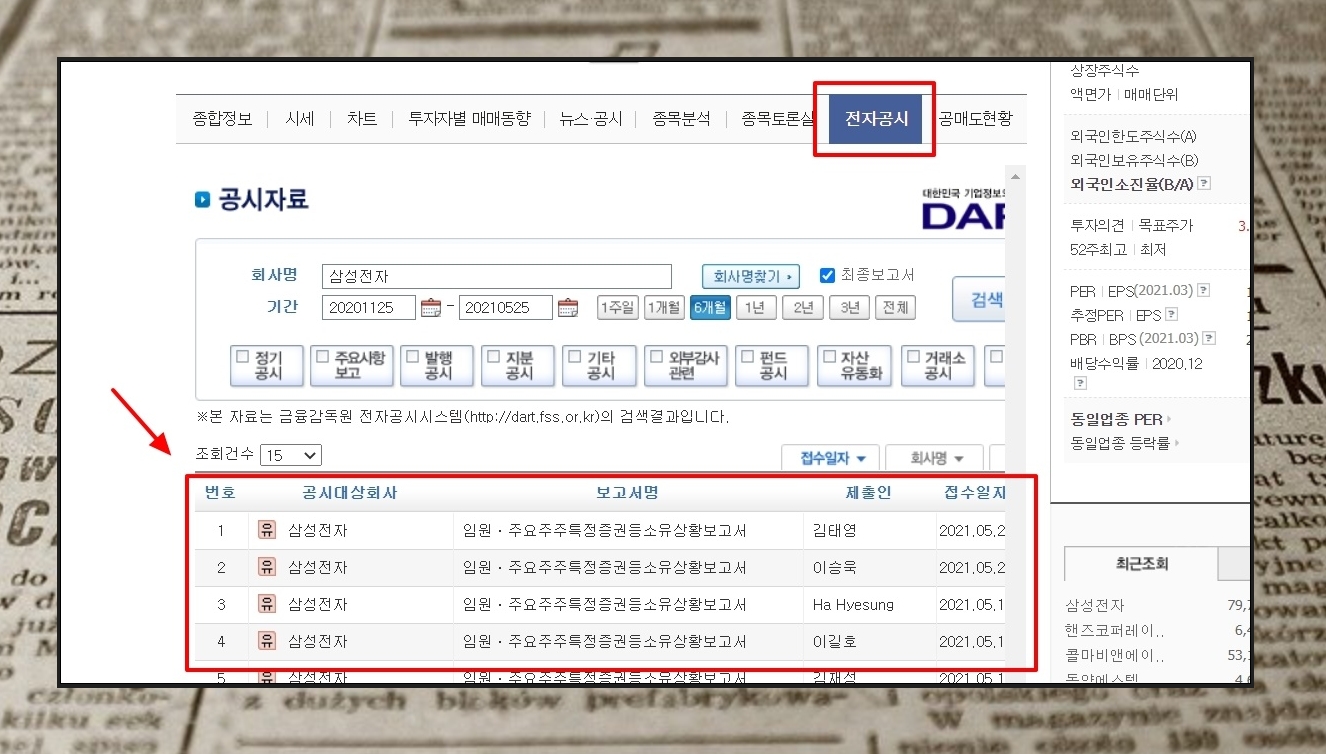Check the 자산유동화 filter
The image size is (1326, 754).
(828, 356)
